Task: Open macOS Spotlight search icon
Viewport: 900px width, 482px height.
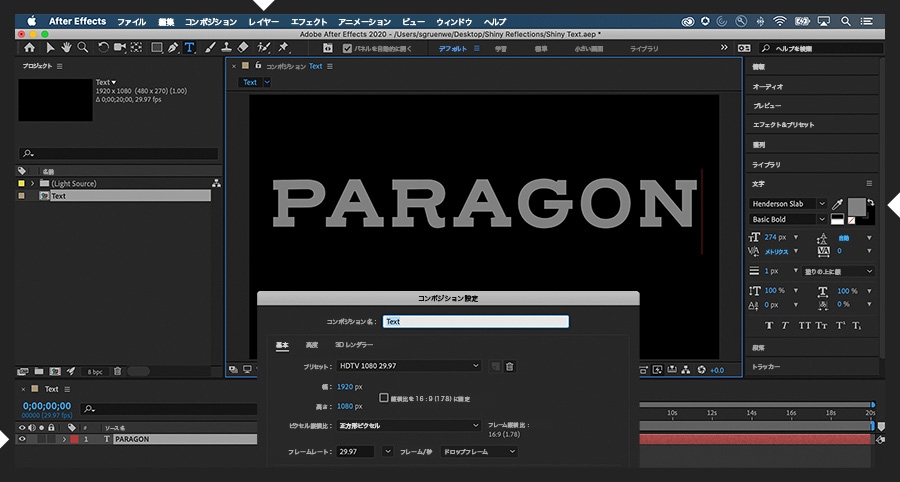Action: [x=845, y=21]
